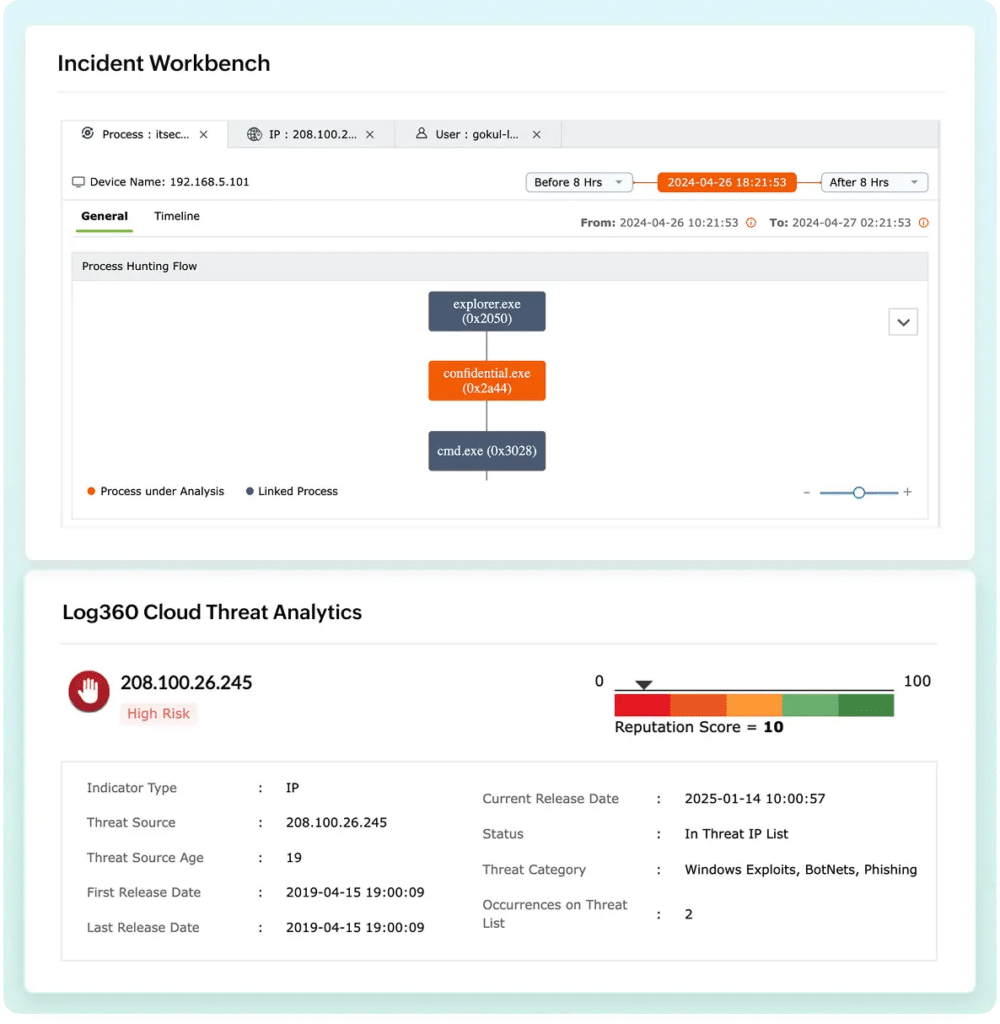The width and height of the screenshot is (1000, 1024).
Task: Close the Process itsec tab
Action: point(204,135)
